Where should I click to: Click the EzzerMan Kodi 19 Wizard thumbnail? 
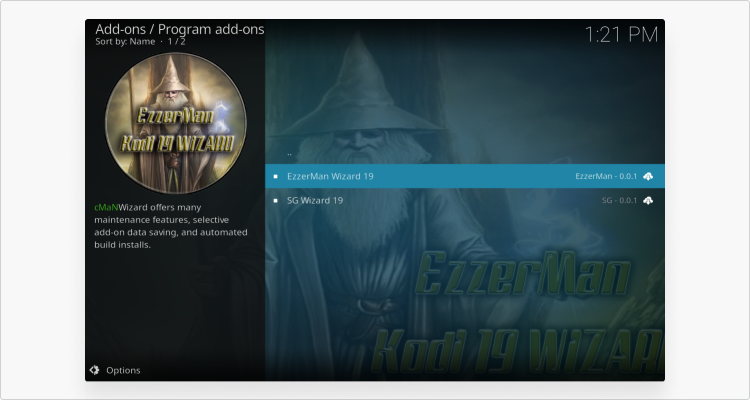[176, 123]
